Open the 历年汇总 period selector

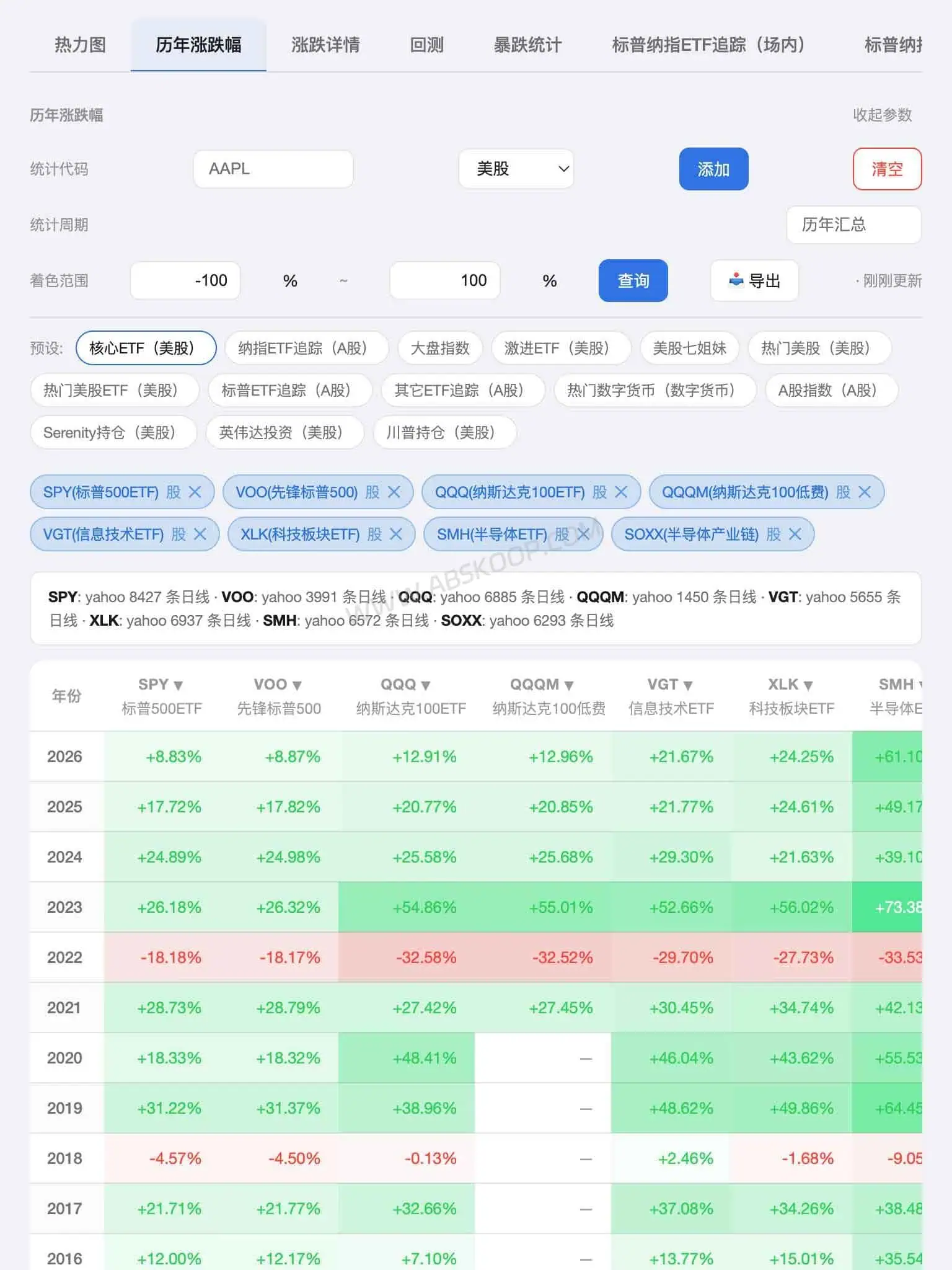pos(853,224)
